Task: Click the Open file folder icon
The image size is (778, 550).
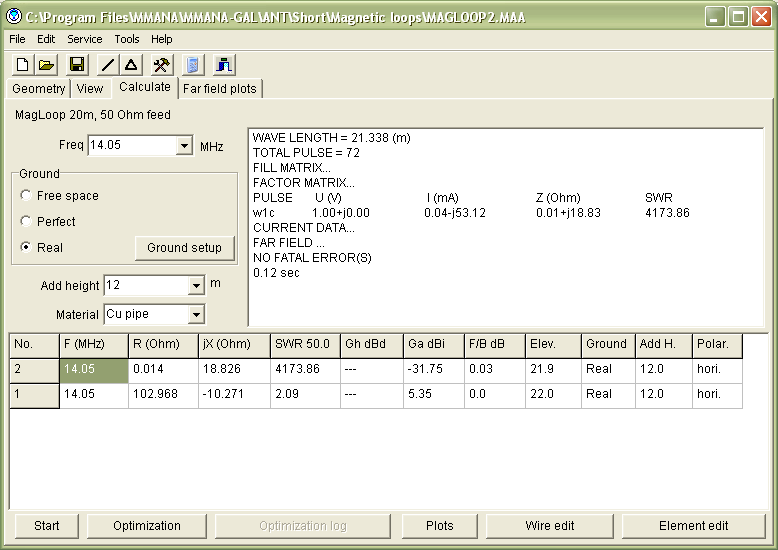Action: 46,65
